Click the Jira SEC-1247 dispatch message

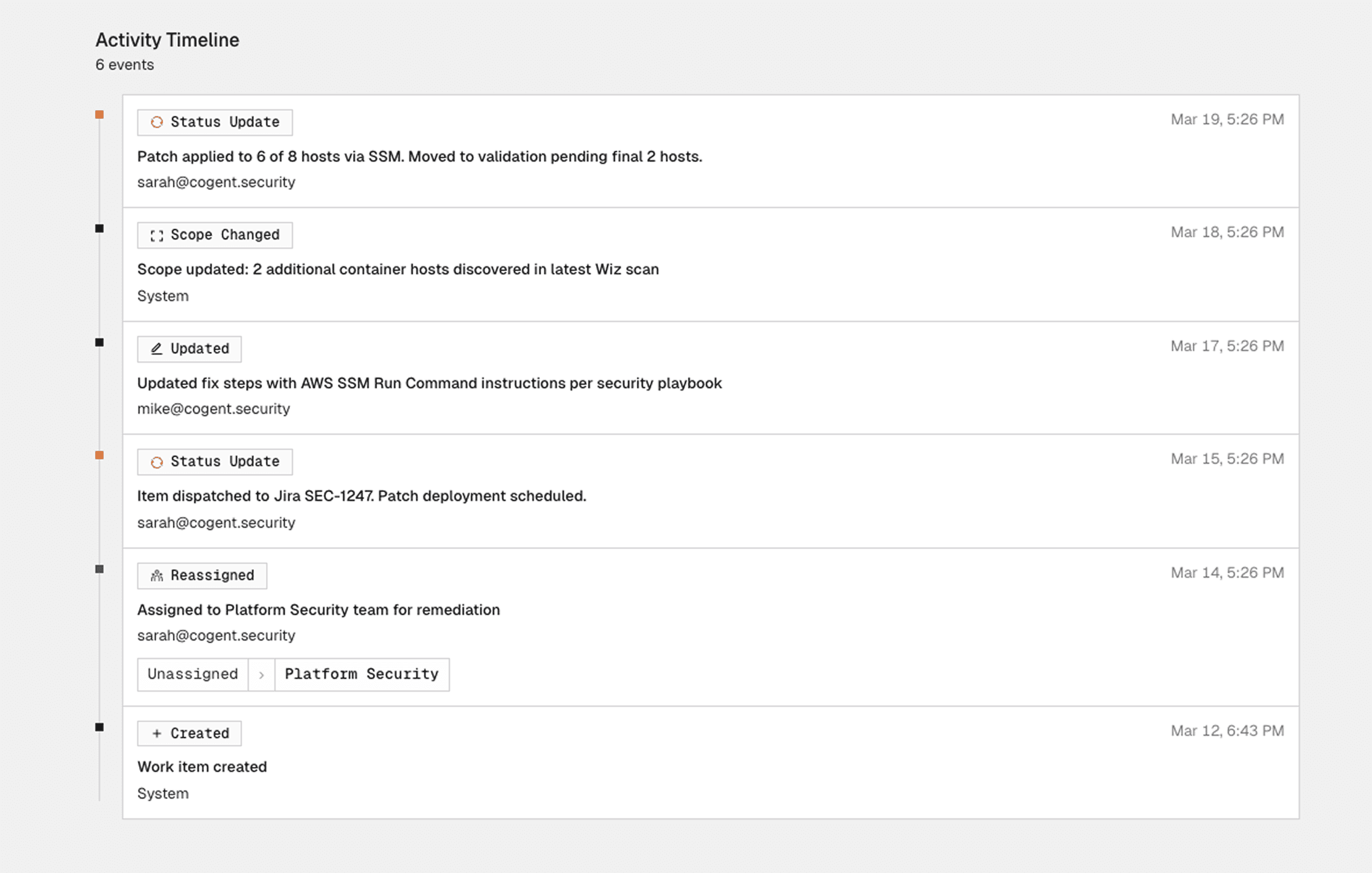pyautogui.click(x=362, y=496)
